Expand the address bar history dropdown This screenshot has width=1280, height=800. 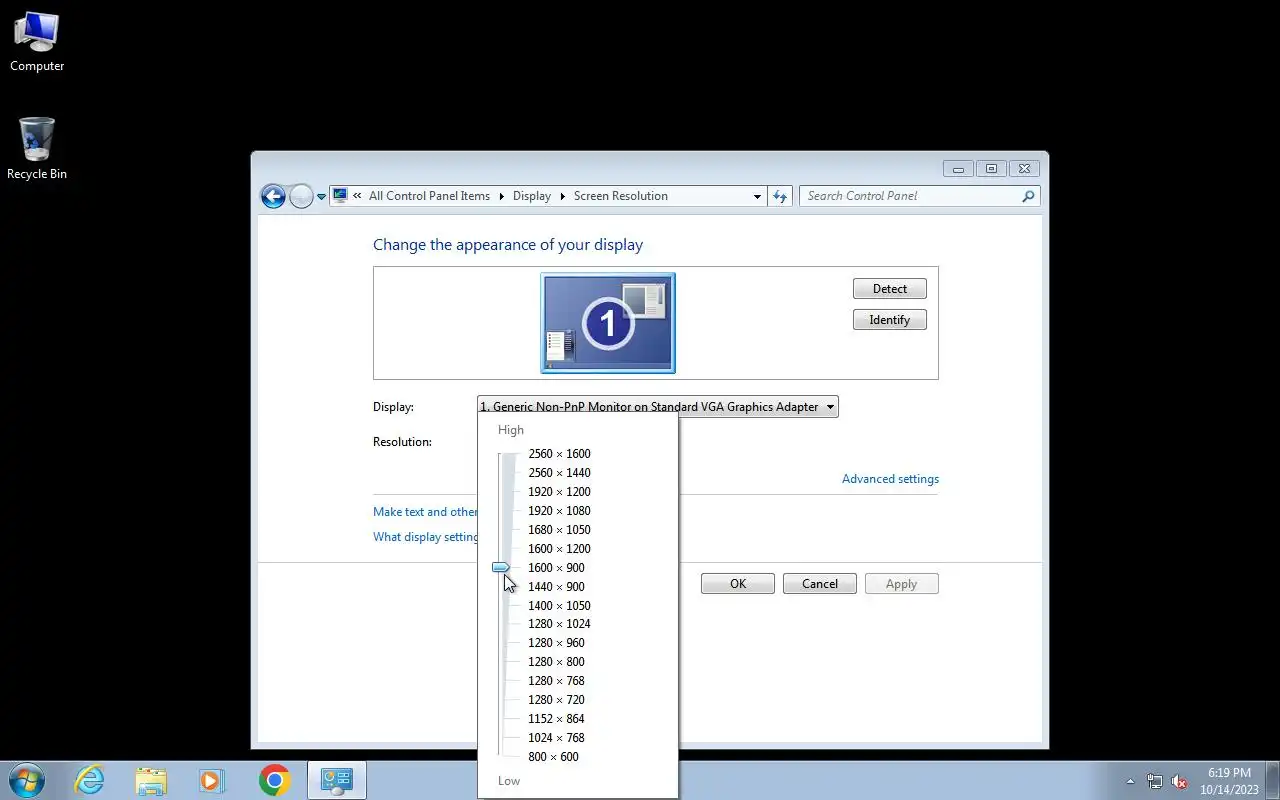pyautogui.click(x=757, y=197)
